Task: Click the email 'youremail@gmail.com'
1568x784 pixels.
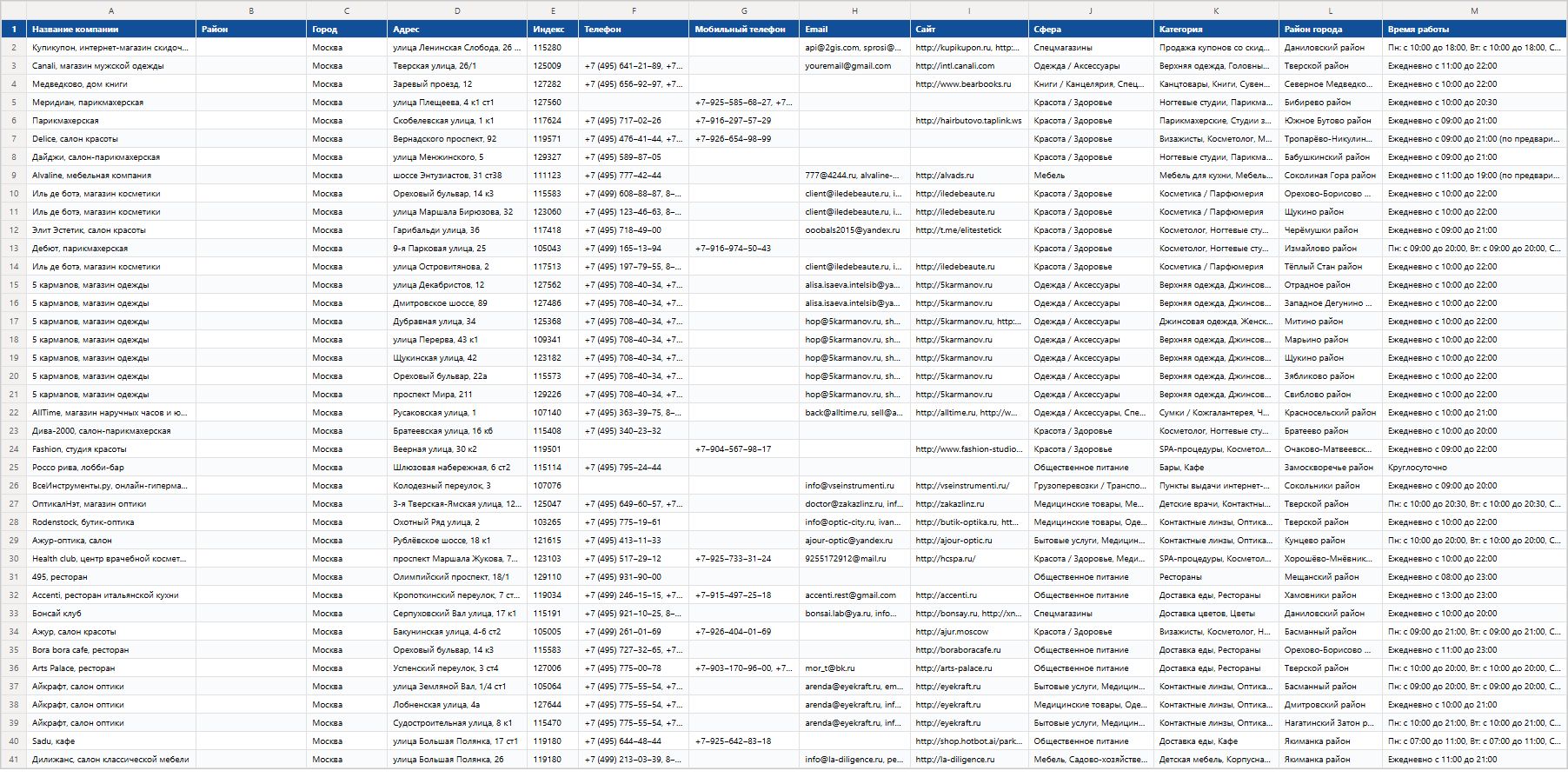Action: coord(854,66)
